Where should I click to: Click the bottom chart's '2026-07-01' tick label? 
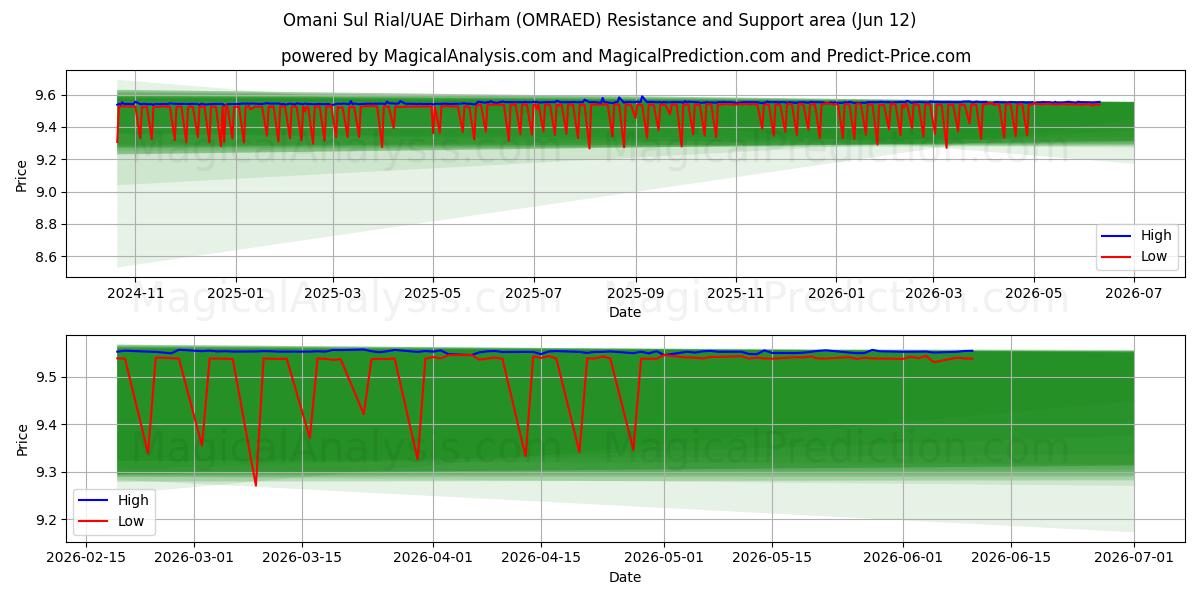pos(1134,558)
